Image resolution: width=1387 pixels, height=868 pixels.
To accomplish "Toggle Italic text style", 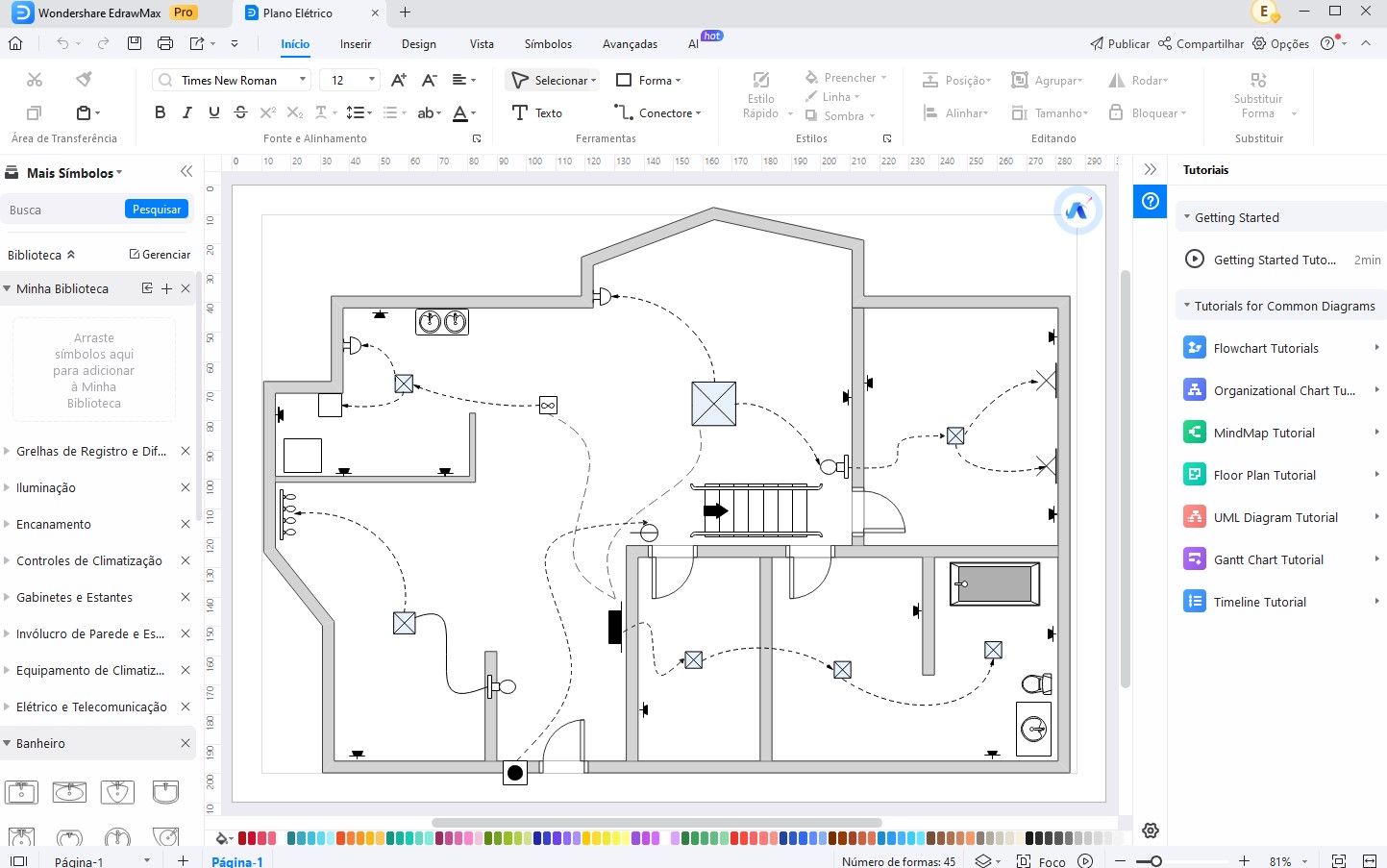I will (186, 112).
